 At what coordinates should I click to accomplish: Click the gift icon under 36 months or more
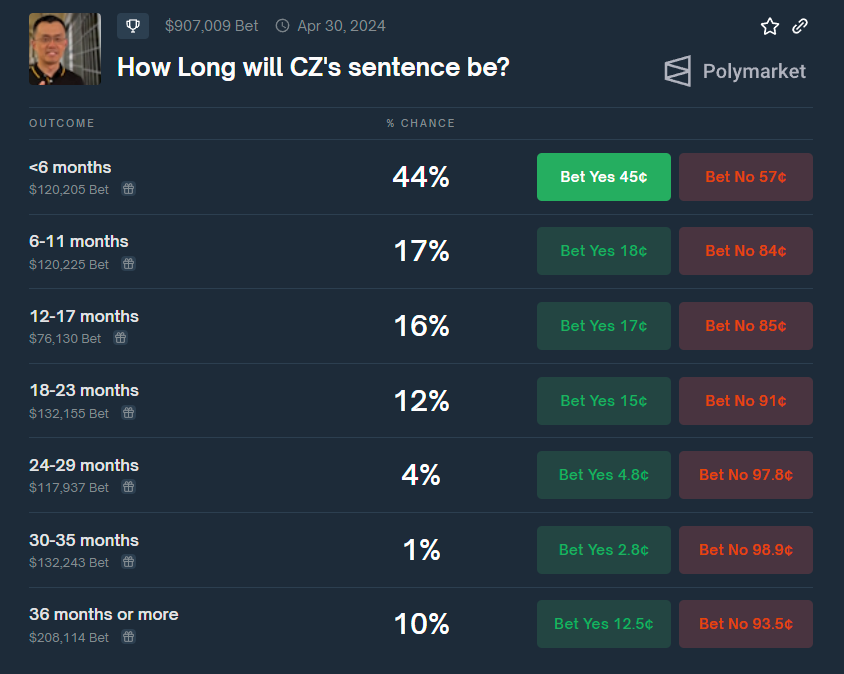[128, 636]
